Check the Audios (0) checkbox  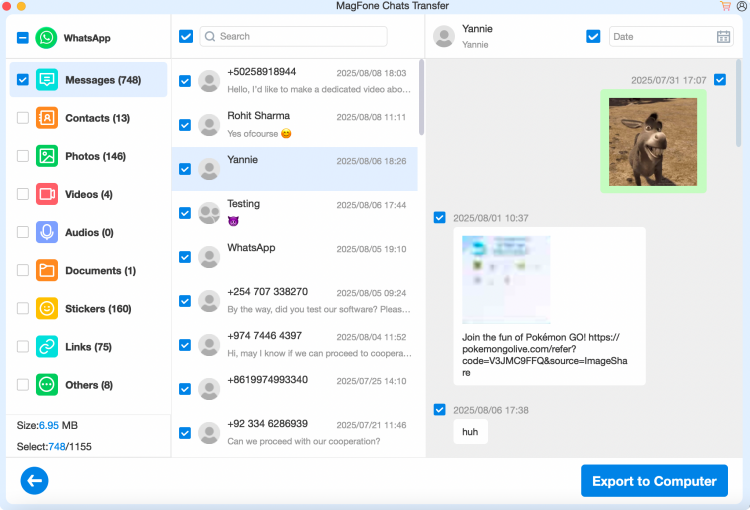tap(22, 232)
